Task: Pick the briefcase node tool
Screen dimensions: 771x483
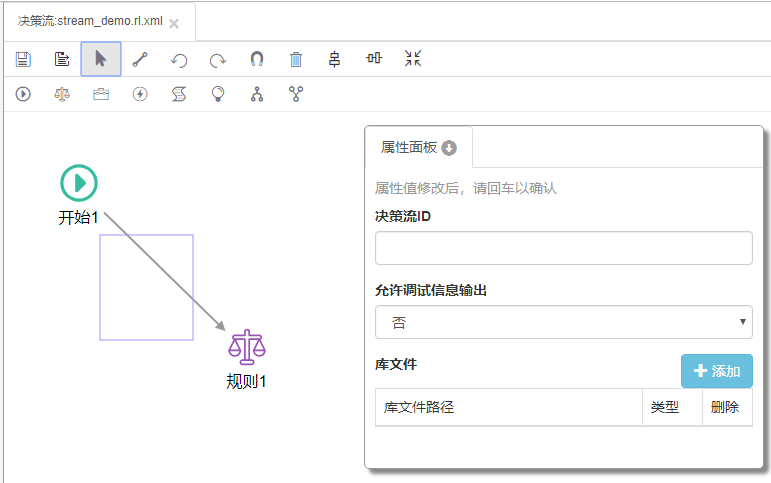Action: [x=101, y=94]
